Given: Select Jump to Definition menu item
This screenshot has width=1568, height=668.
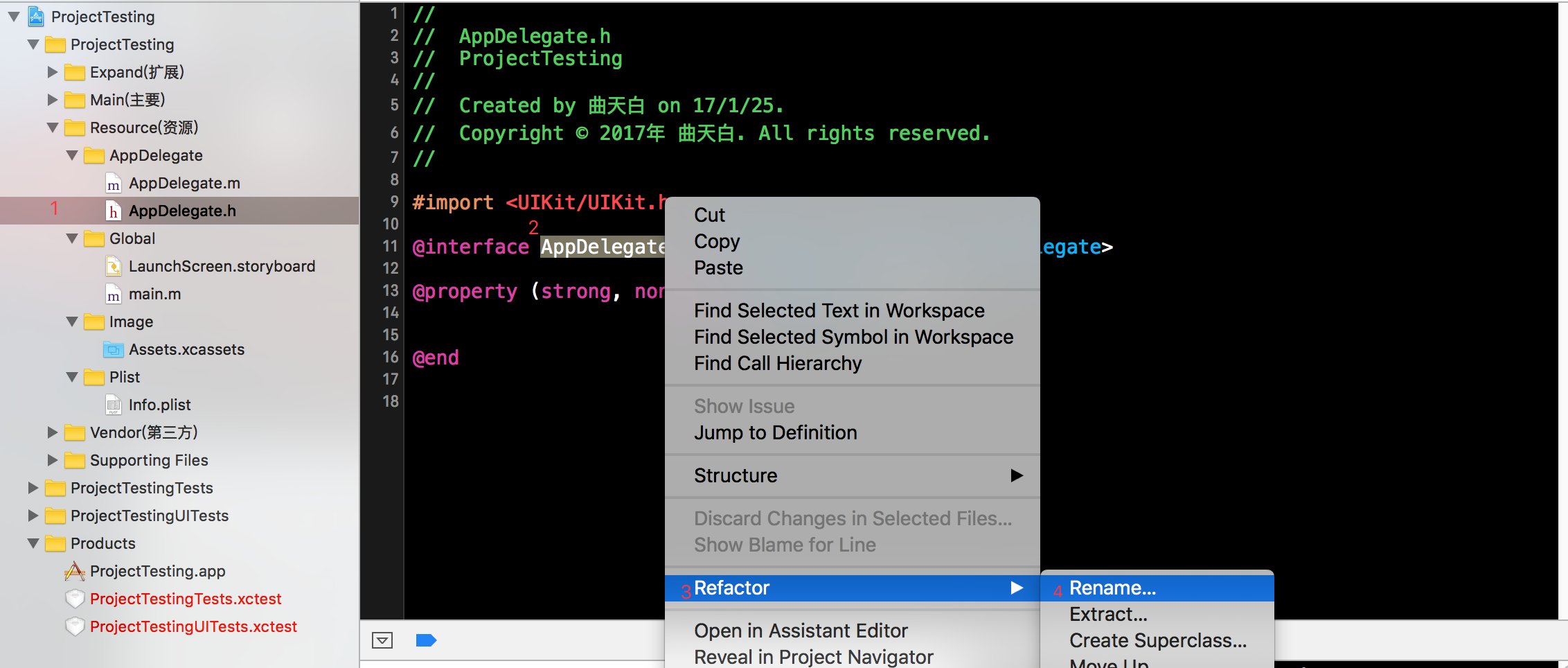Looking at the screenshot, I should [775, 432].
